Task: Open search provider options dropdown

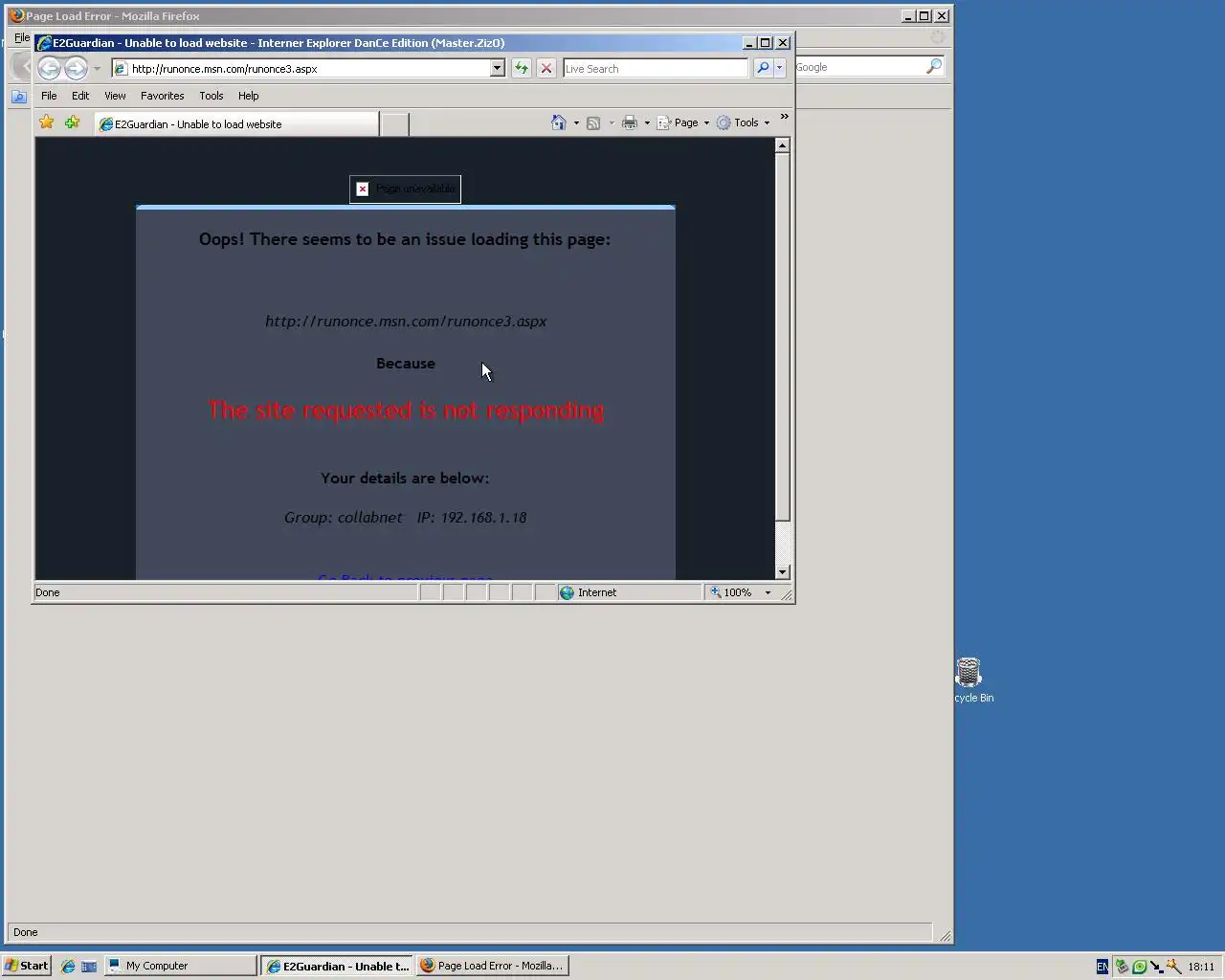Action: [x=779, y=68]
